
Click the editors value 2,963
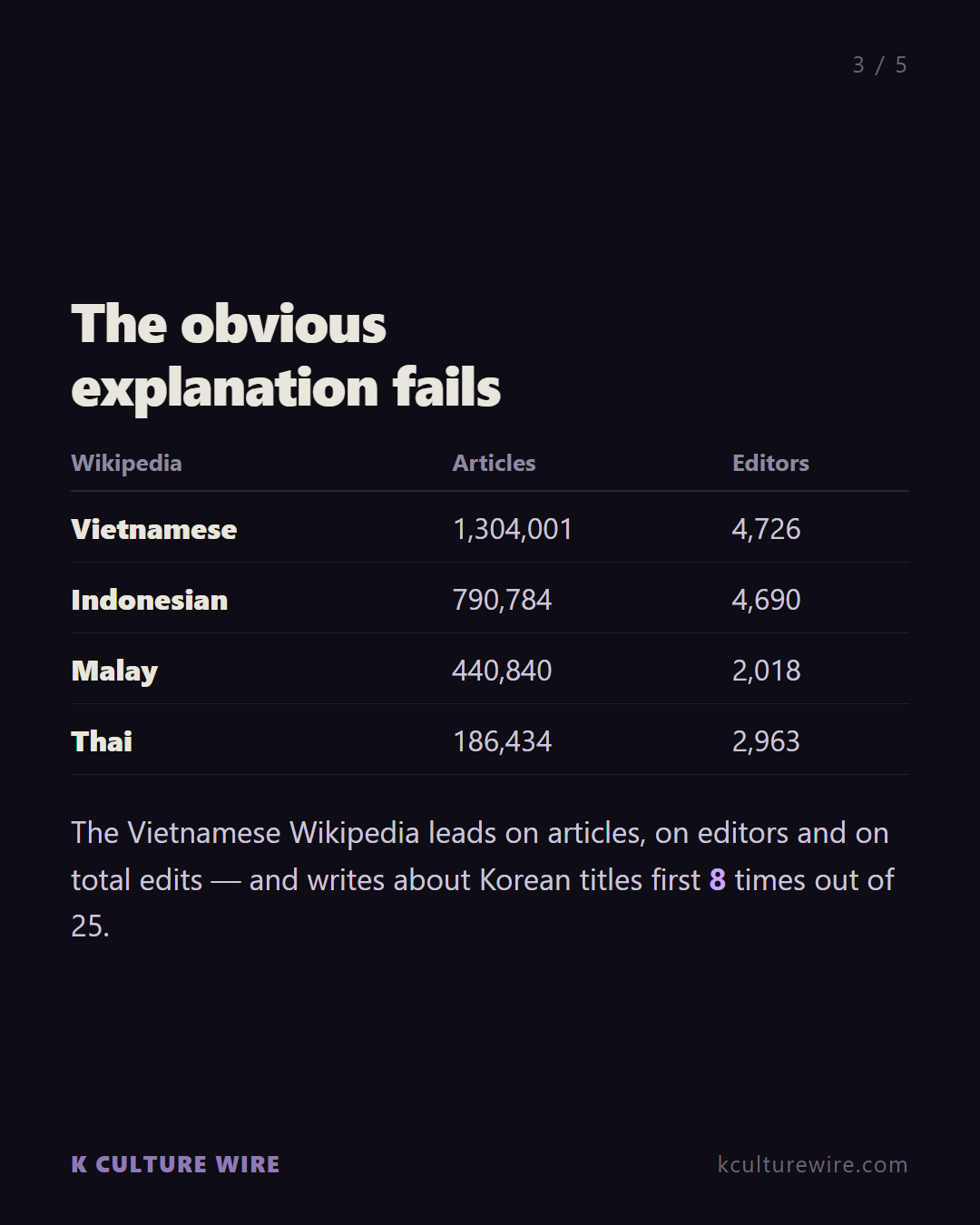click(766, 741)
